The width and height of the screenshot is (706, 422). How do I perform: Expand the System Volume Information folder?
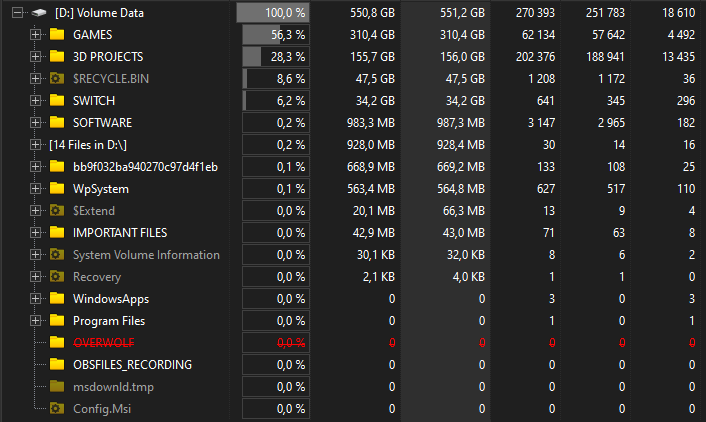35,255
